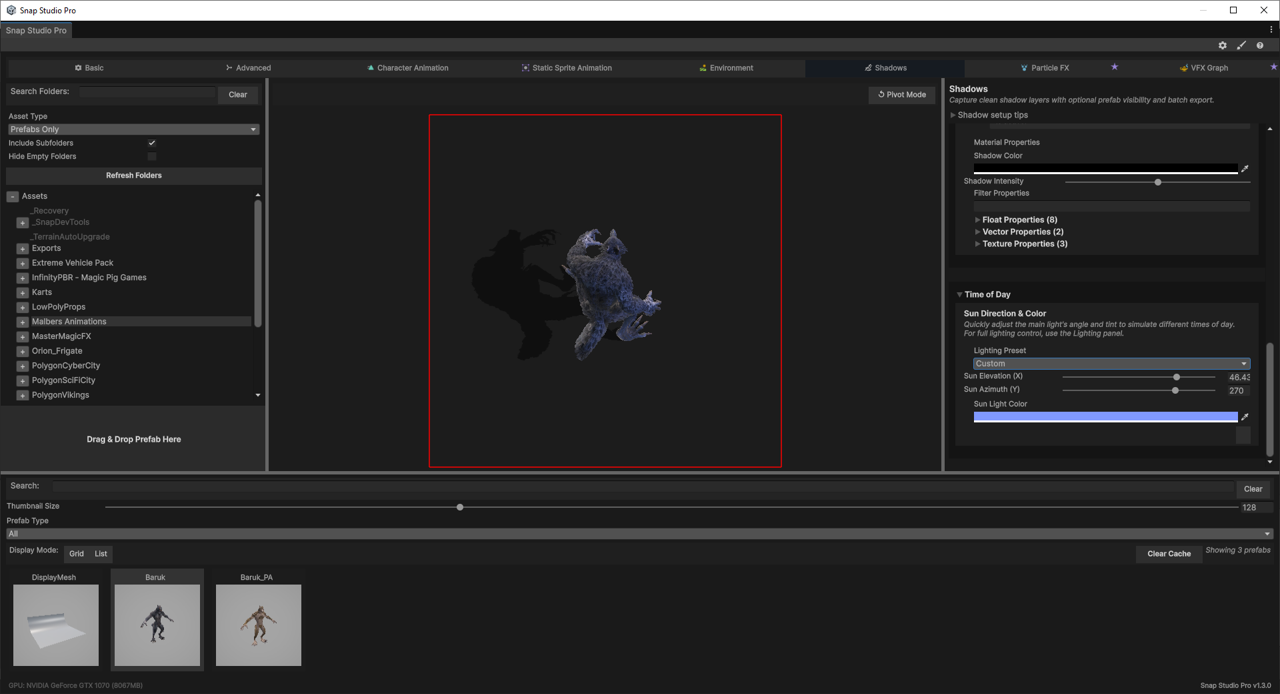Uncheck the Include Subfolders checkbox
1280x694 pixels.
tap(152, 143)
